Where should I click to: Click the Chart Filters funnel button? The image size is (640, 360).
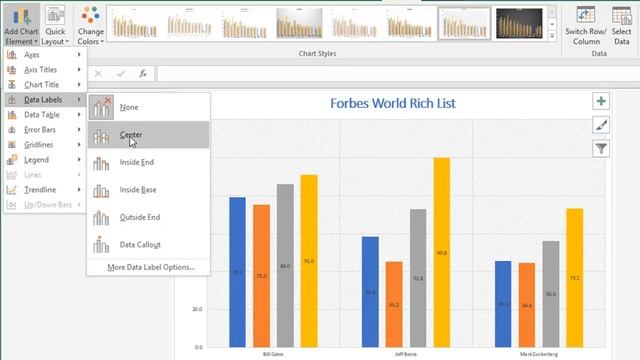[x=601, y=149]
